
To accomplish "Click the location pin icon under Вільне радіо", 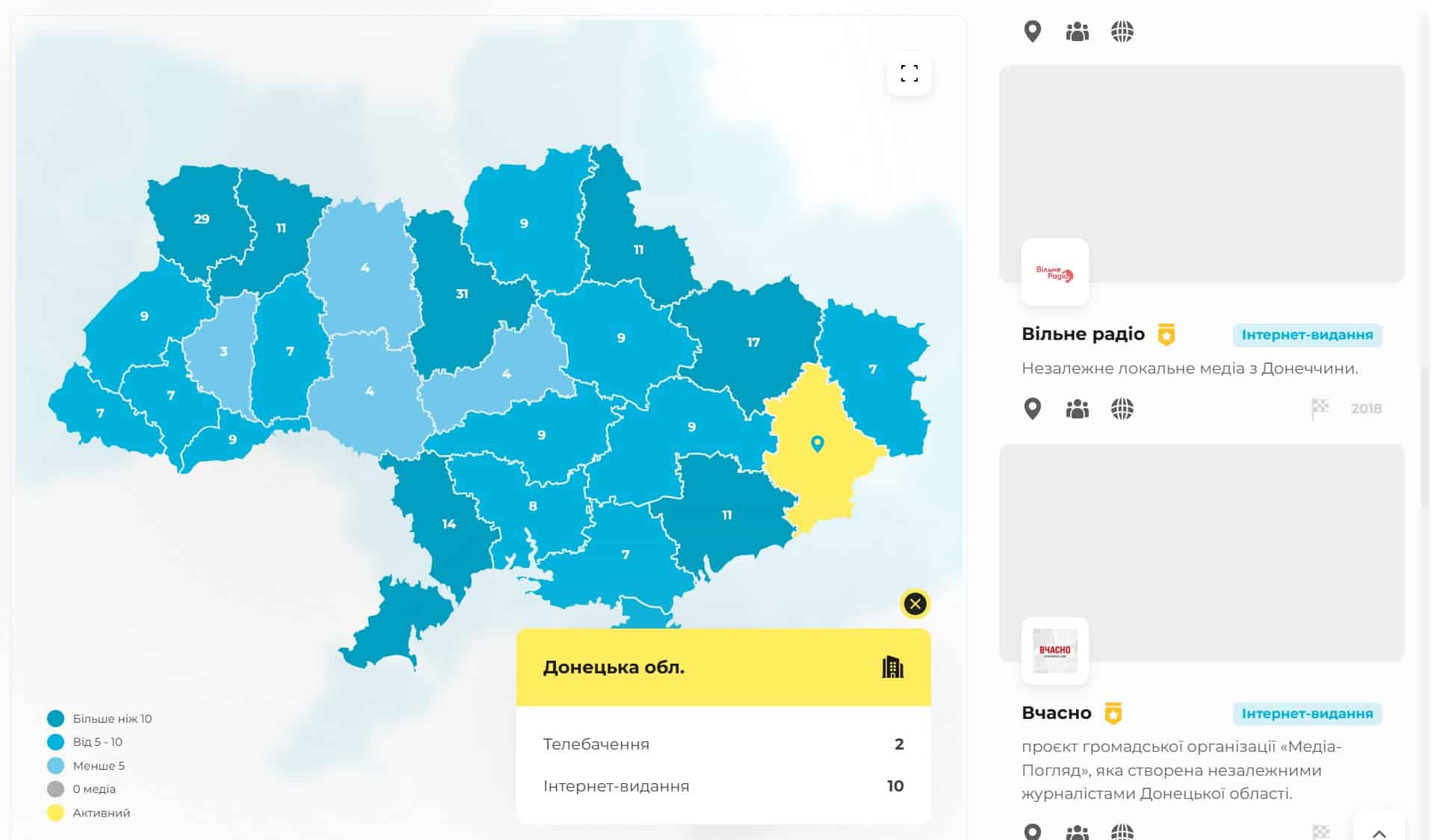I will (1033, 409).
